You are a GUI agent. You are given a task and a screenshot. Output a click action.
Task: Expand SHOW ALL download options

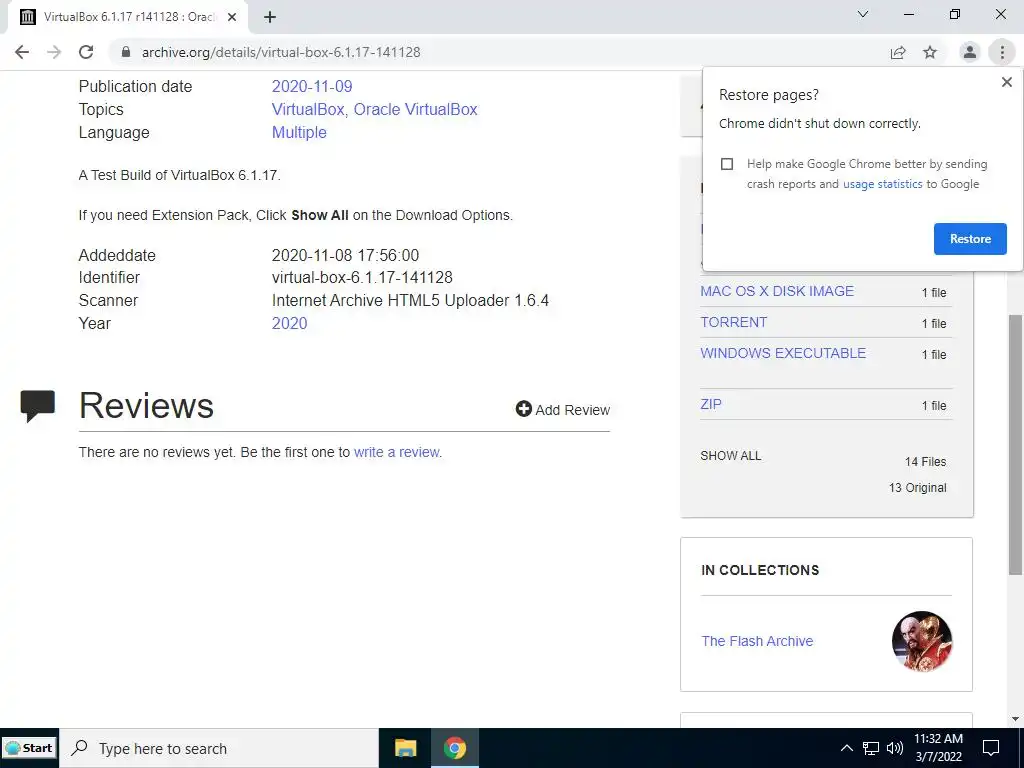730,456
